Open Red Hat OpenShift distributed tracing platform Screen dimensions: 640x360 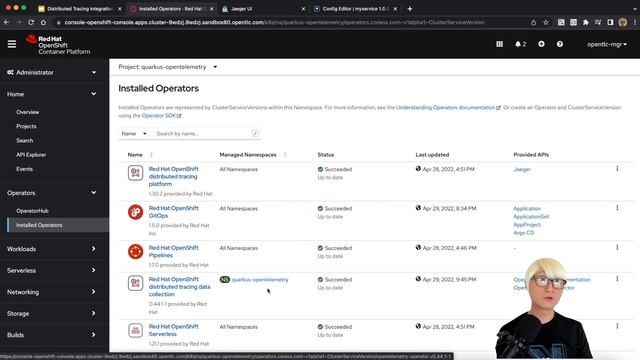[173, 176]
